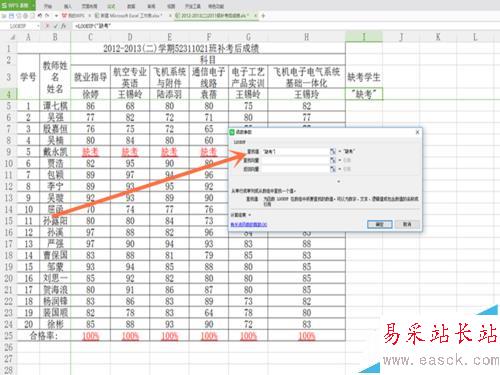Switch to the 开始 (Home) ribbon tab
This screenshot has height=375, width=500.
tap(49, 6)
